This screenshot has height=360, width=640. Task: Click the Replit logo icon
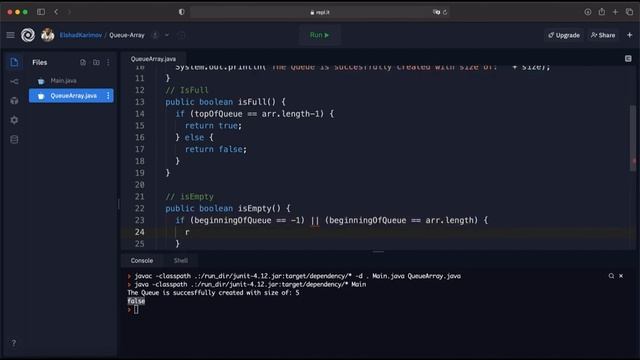pos(28,35)
